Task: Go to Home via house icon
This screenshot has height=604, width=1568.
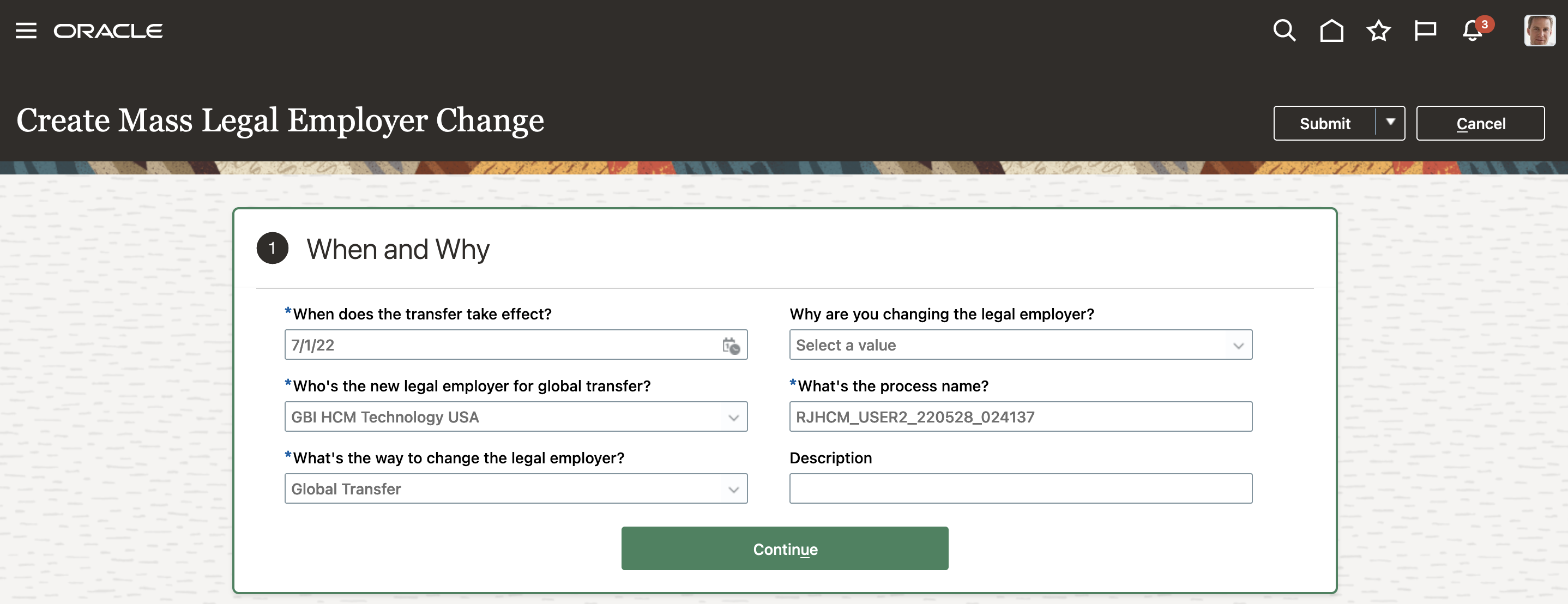Action: [x=1331, y=31]
